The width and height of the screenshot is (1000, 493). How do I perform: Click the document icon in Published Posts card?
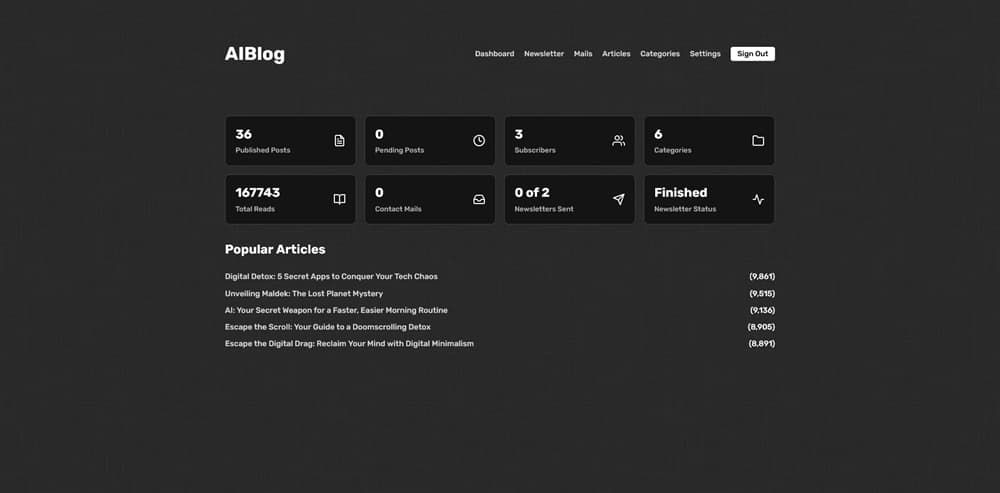pos(339,141)
